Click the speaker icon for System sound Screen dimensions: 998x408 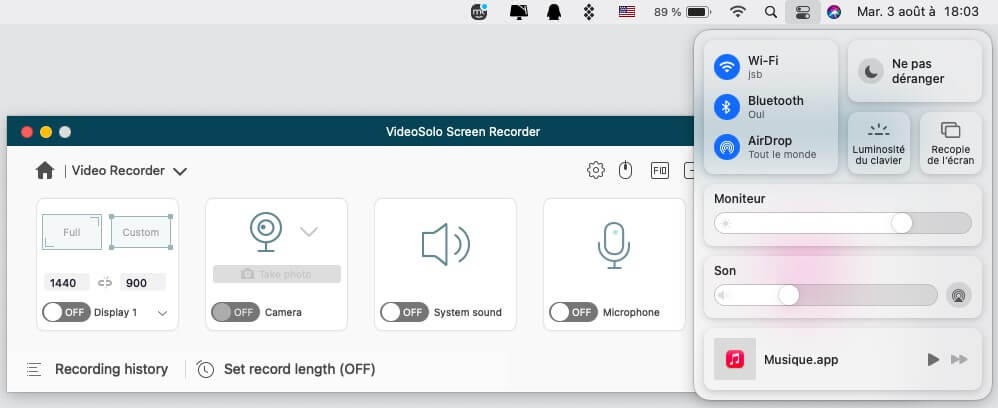(x=445, y=244)
